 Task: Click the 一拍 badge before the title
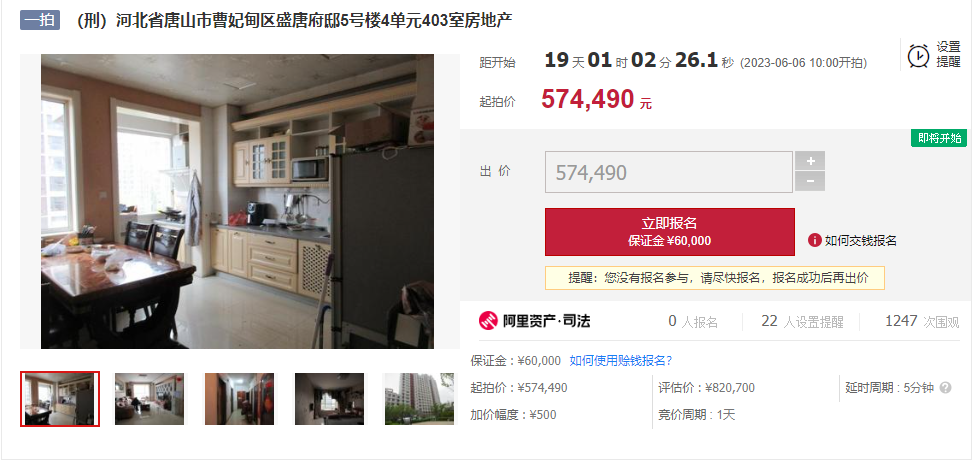(40, 20)
